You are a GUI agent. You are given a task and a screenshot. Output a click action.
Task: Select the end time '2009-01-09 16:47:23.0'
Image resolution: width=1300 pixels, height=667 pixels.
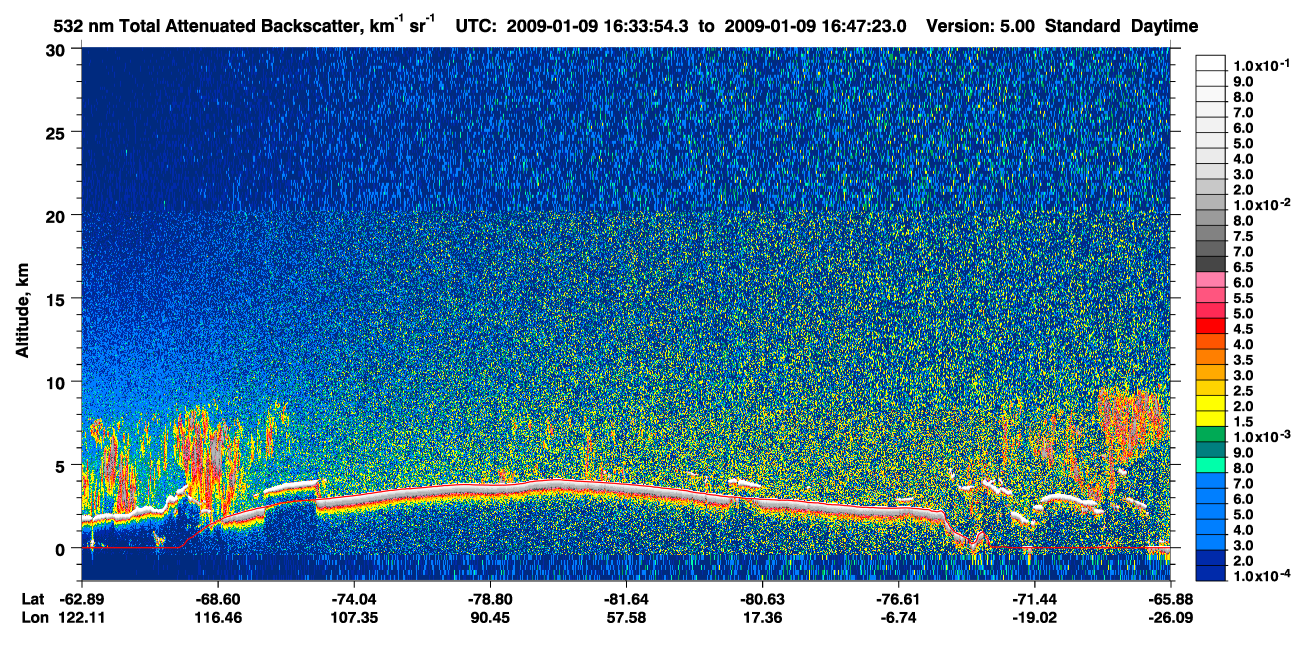(x=818, y=26)
